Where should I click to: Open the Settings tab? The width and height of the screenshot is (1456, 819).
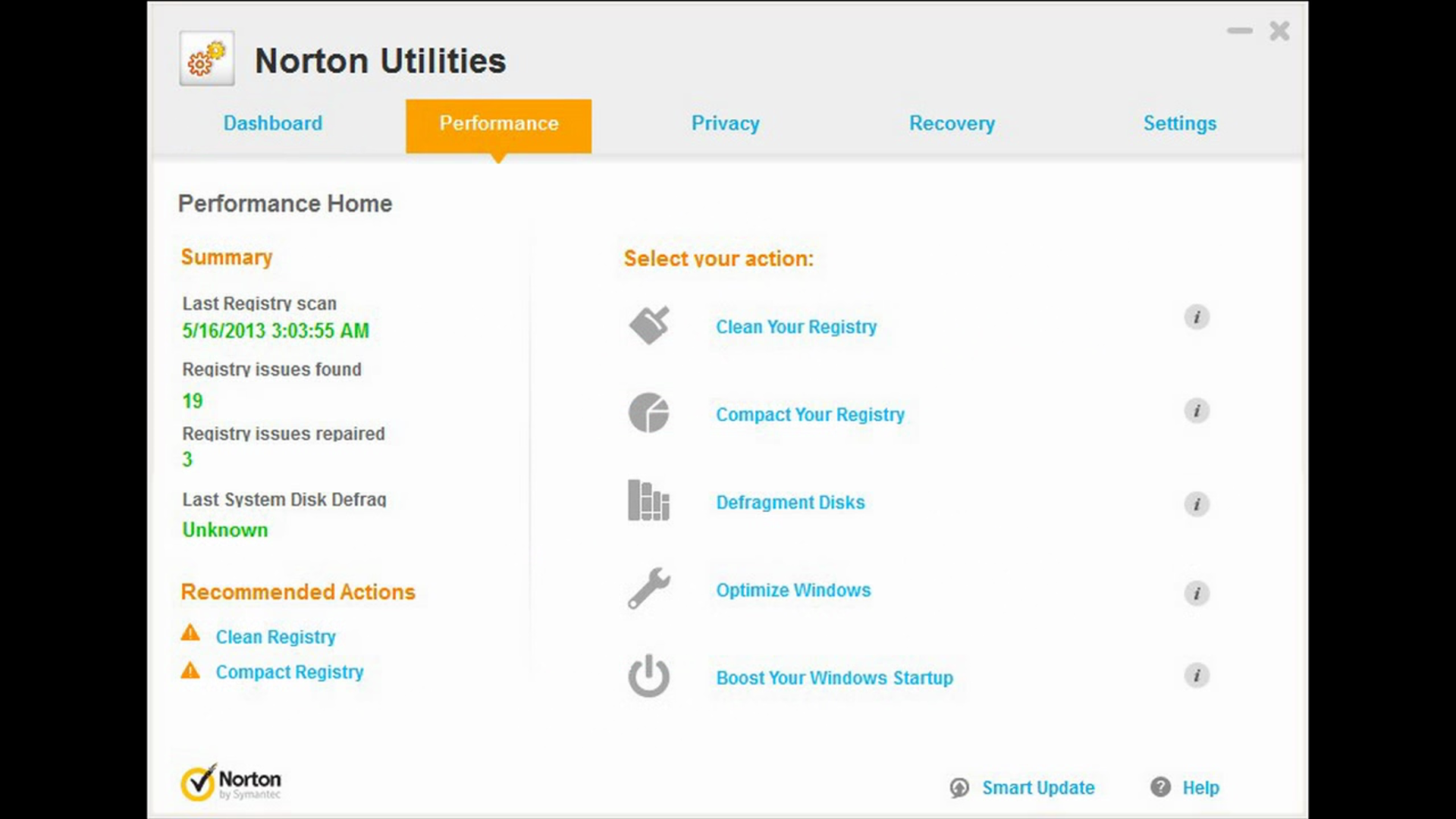point(1180,123)
